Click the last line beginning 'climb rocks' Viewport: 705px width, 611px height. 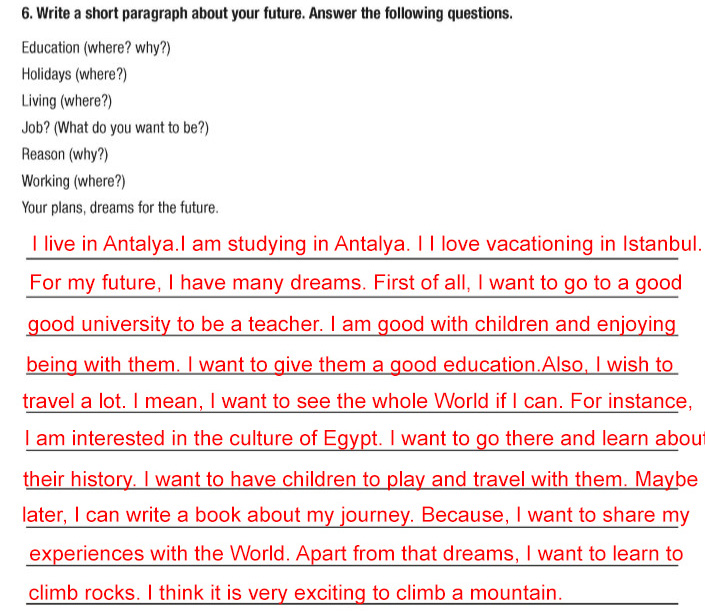(295, 593)
